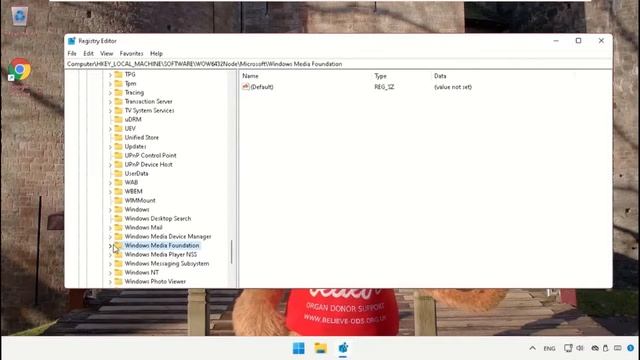
Task: Select the UserData folder icon
Action: point(118,173)
